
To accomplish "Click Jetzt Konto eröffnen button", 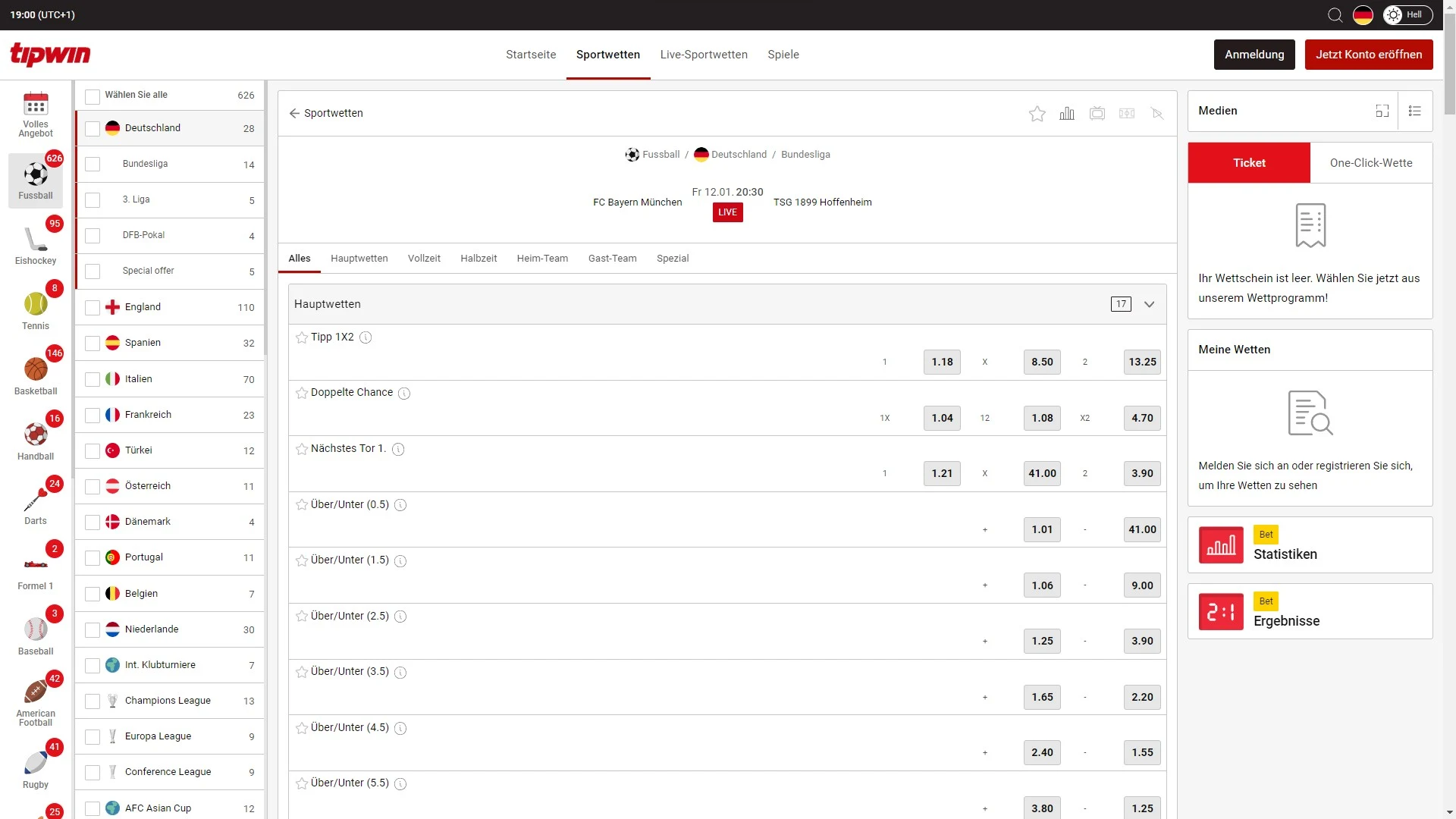I will 1369,55.
